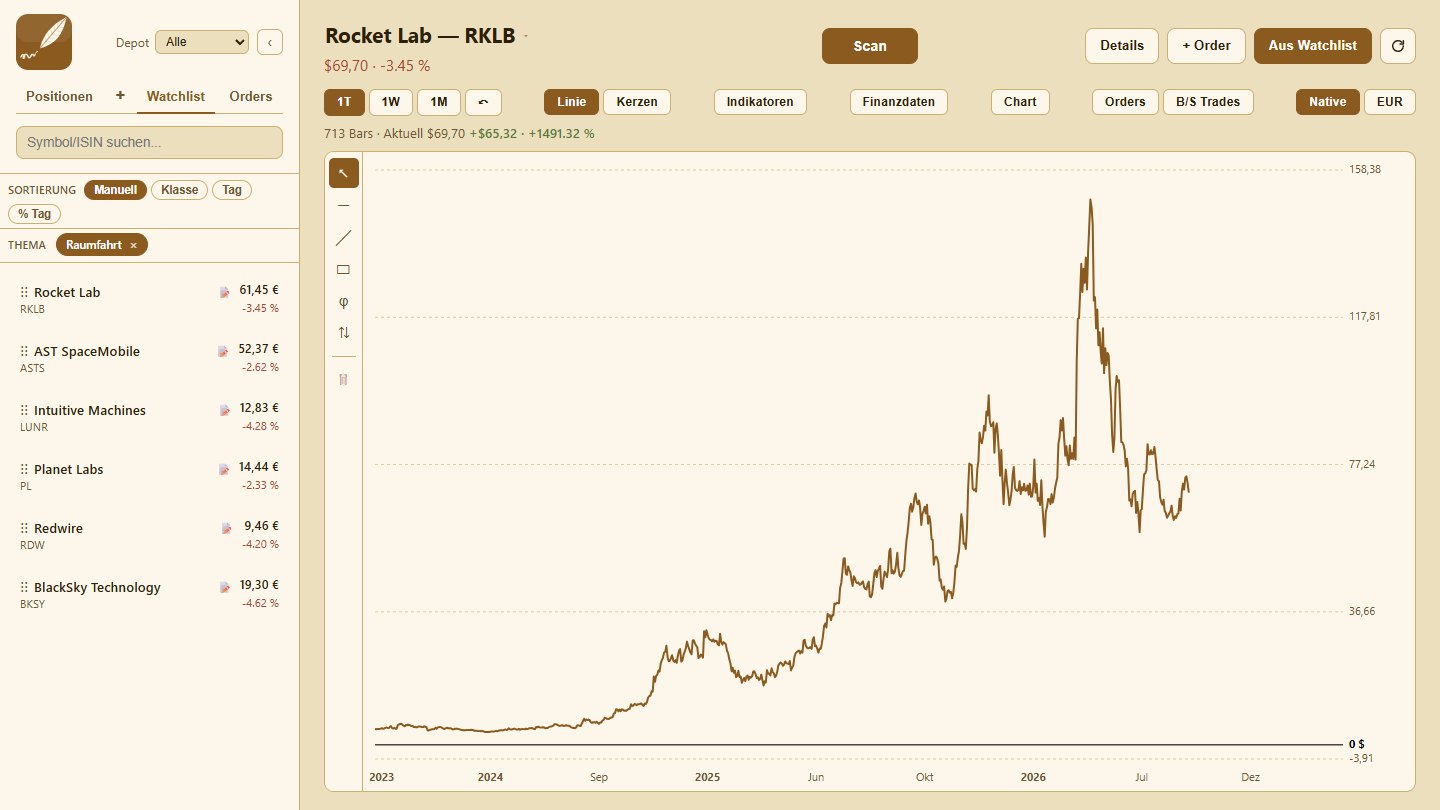1440x810 pixels.
Task: Open the Indikatoren menu
Action: [x=760, y=102]
